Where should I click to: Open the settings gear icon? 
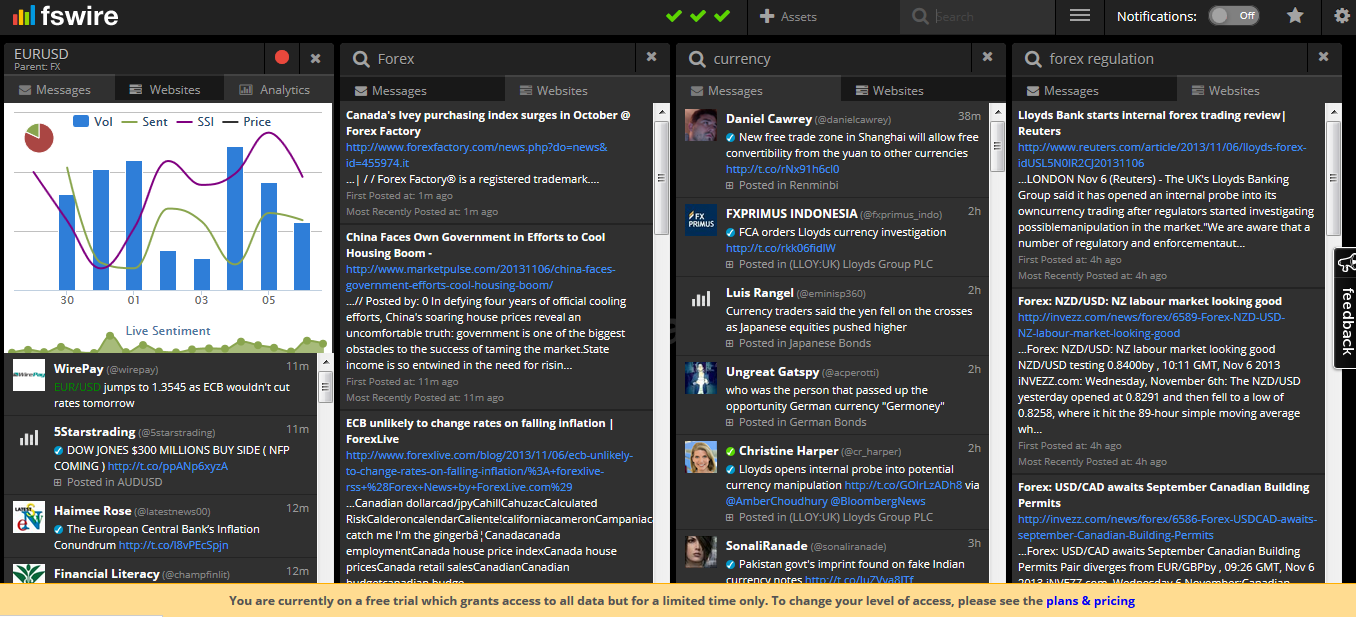click(x=1342, y=16)
